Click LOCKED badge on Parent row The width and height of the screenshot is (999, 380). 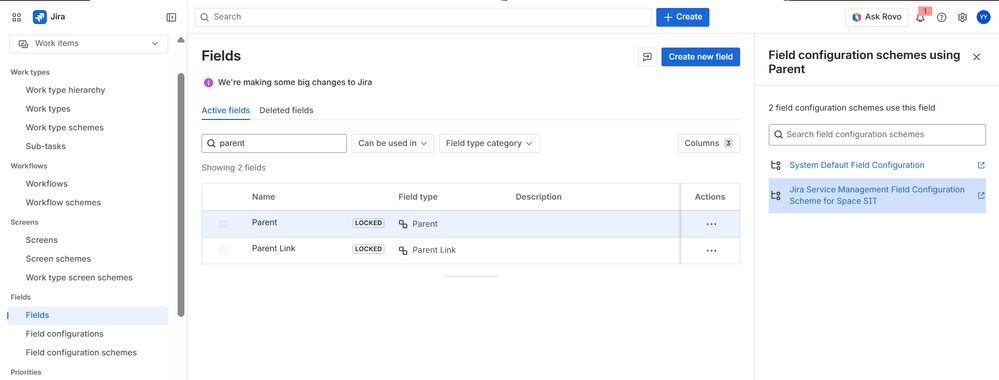coord(369,223)
